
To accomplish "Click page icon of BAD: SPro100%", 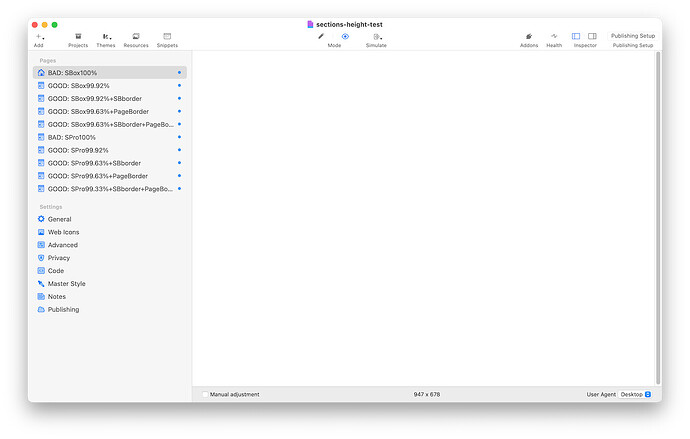I will [x=41, y=137].
